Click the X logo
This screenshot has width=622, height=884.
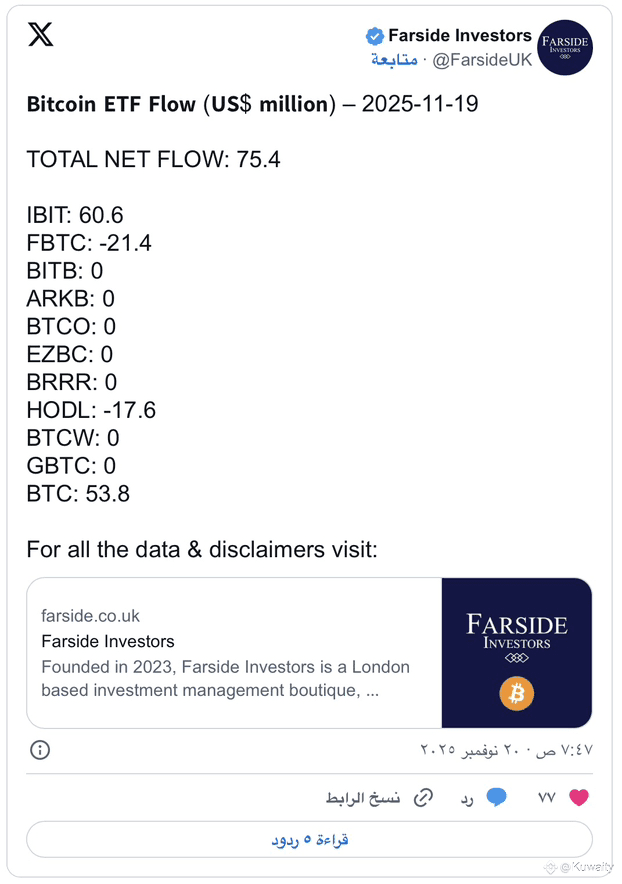point(40,36)
